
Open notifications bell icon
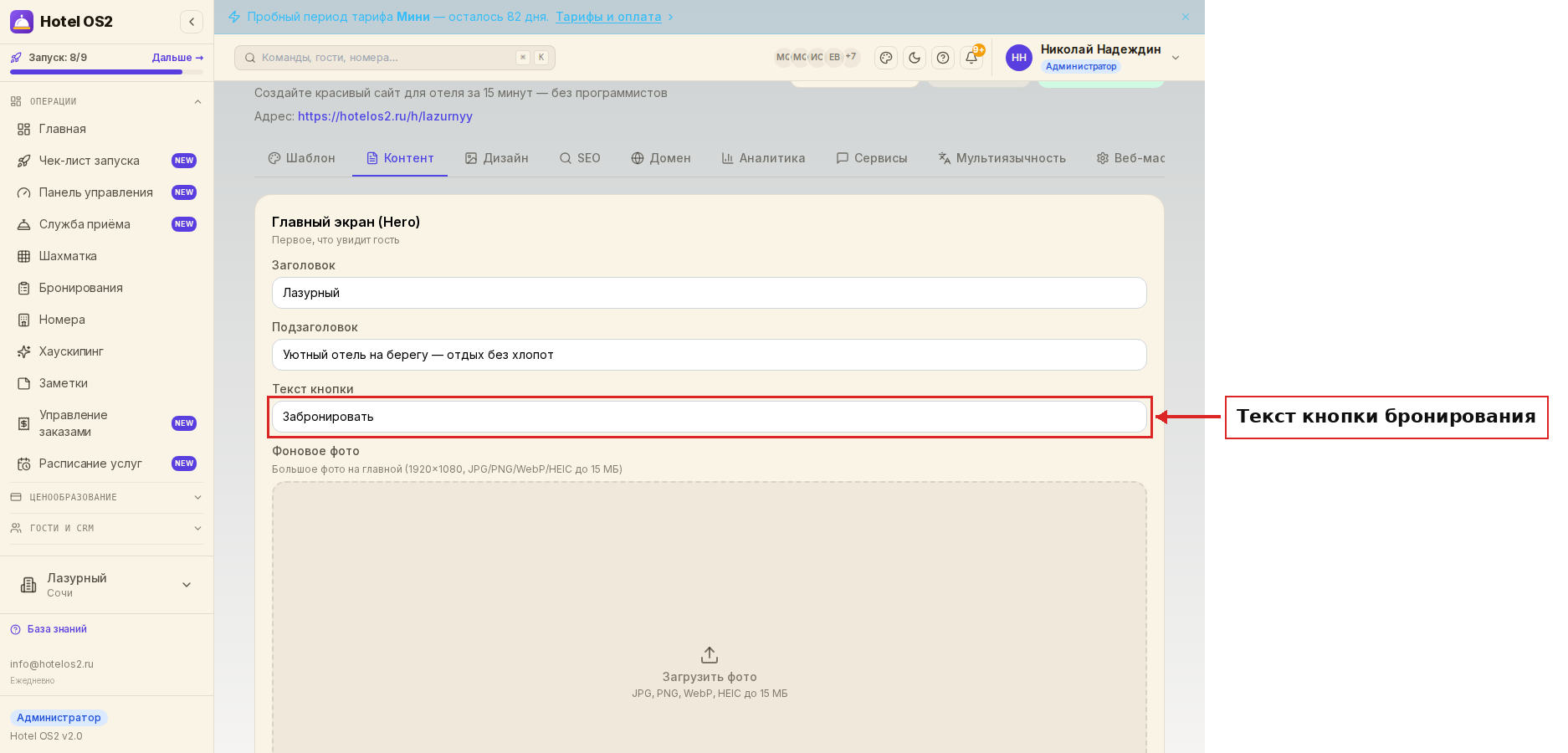[971, 58]
